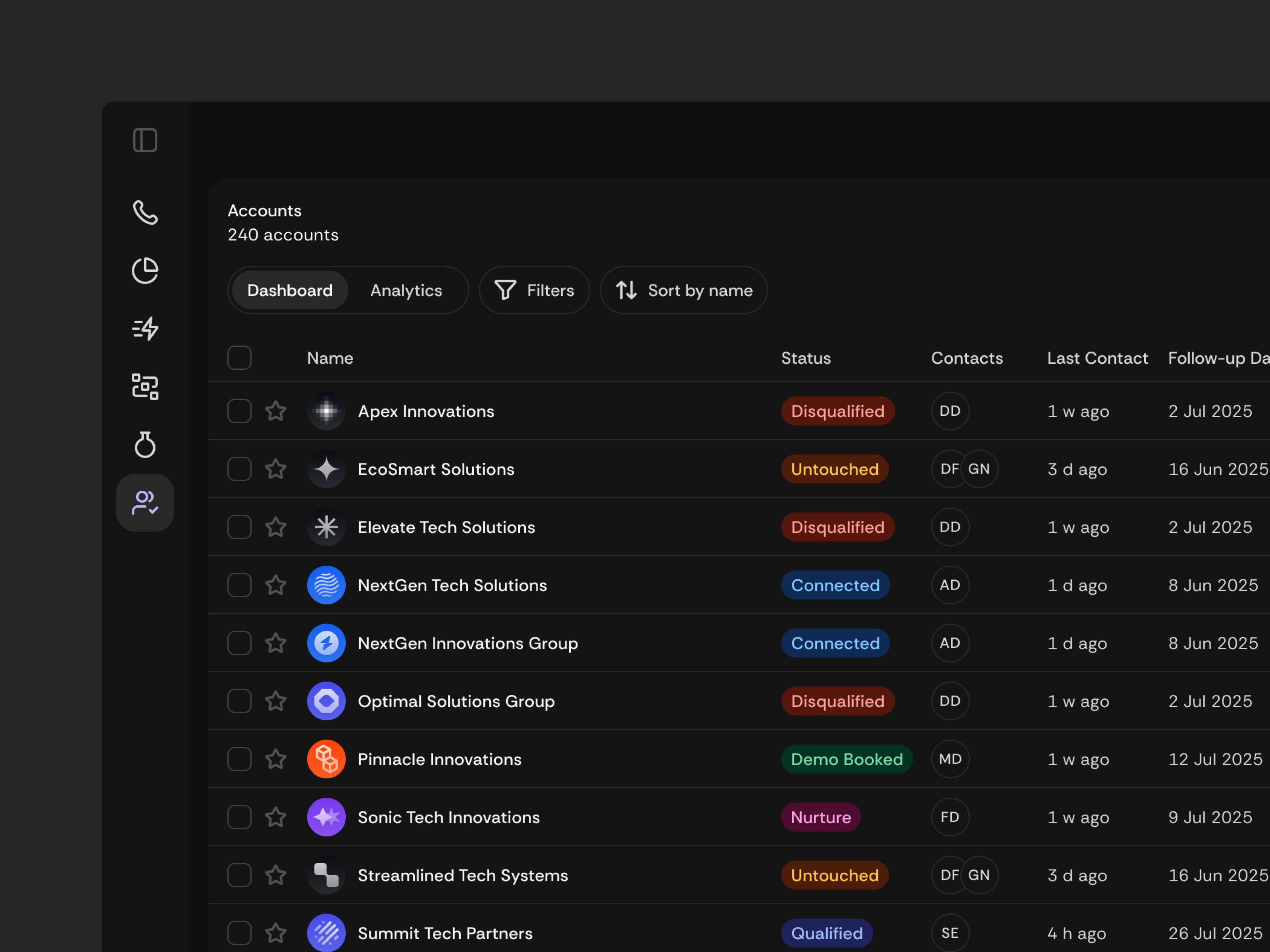Open the lightning automations icon
The width and height of the screenshot is (1270, 952).
pyautogui.click(x=145, y=328)
